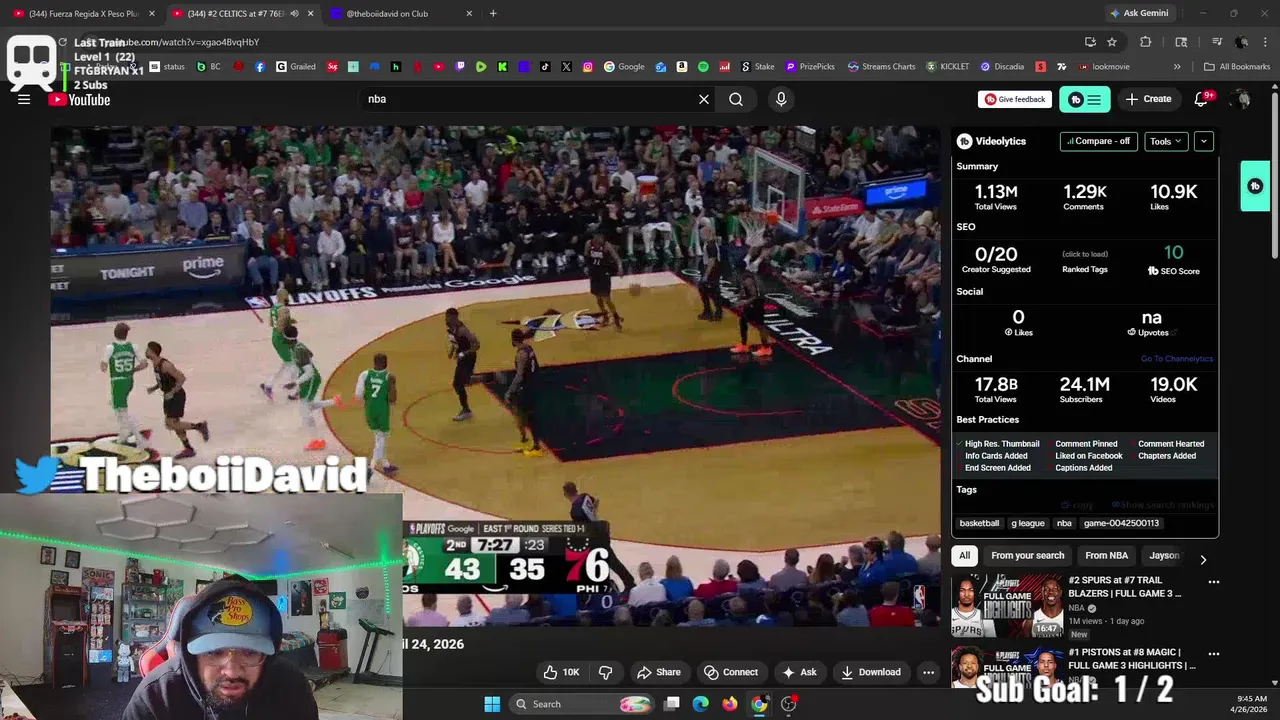Launch Microsoft Edge from the taskbar
1280x720 pixels.
pos(701,704)
